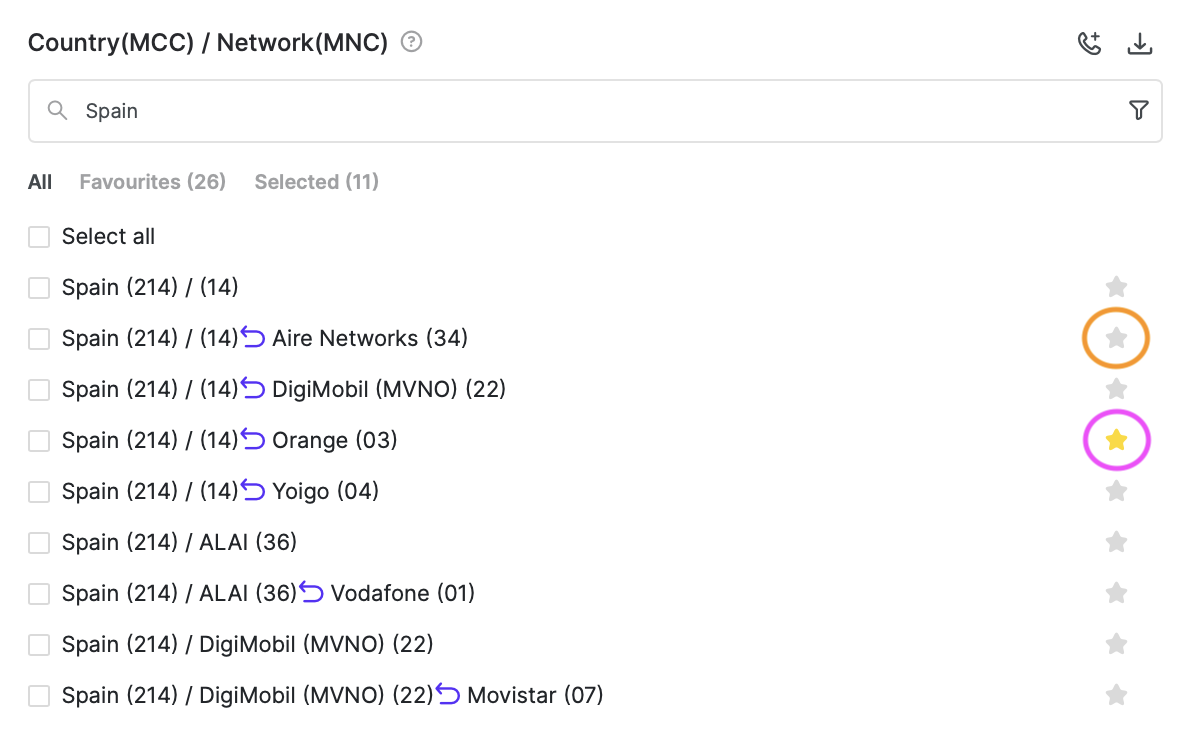Image resolution: width=1188 pixels, height=740 pixels.
Task: Switch to the Favourites (26) tab
Action: click(x=153, y=182)
